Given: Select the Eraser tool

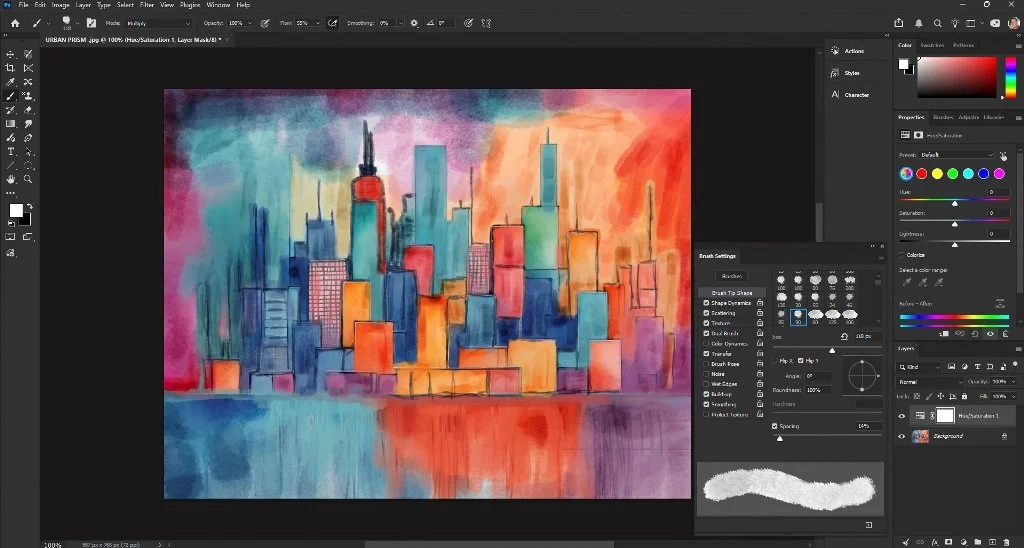Looking at the screenshot, I should click(x=28, y=110).
